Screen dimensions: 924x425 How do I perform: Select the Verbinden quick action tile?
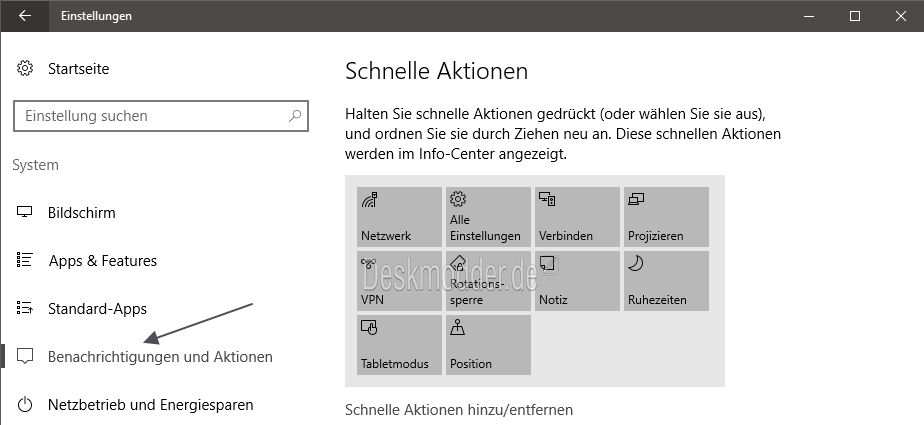[577, 217]
